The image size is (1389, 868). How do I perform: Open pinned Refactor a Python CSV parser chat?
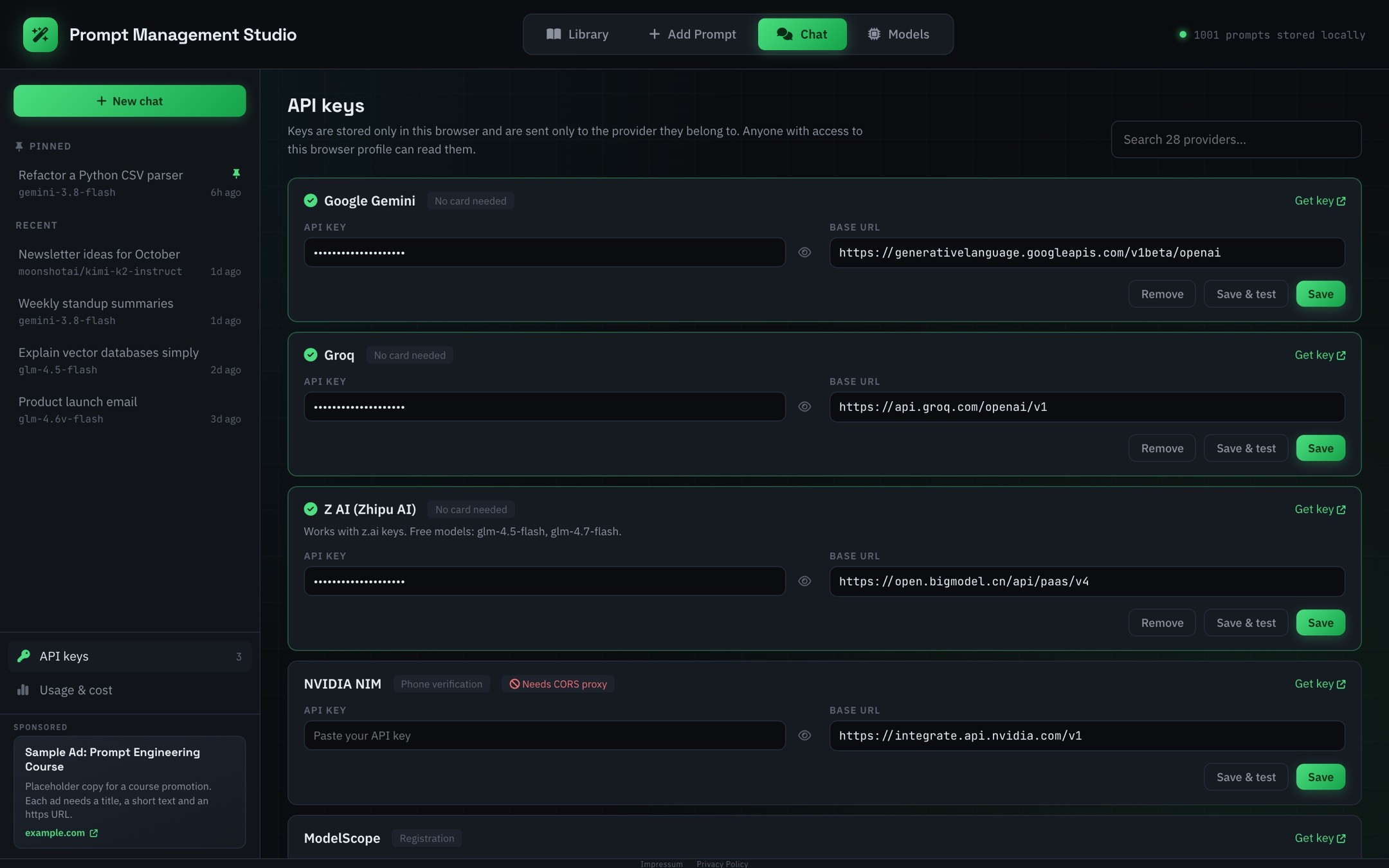(129, 183)
